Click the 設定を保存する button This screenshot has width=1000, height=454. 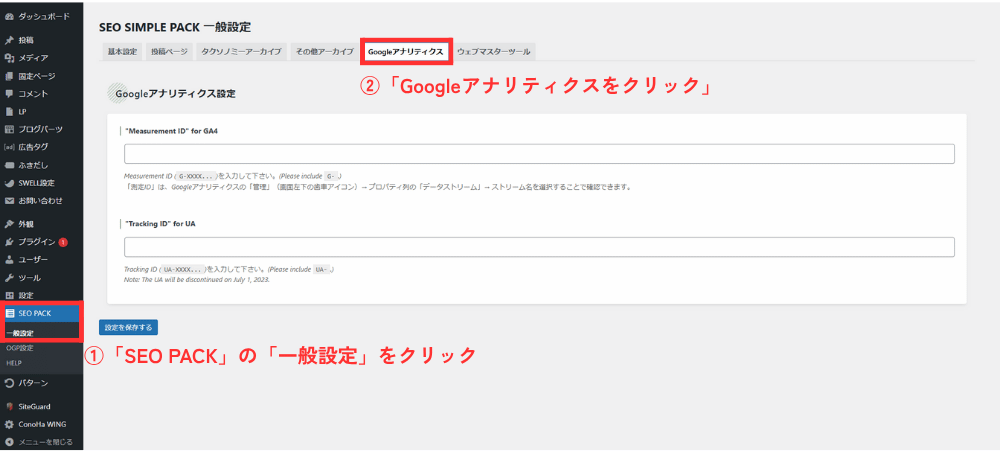(x=128, y=328)
